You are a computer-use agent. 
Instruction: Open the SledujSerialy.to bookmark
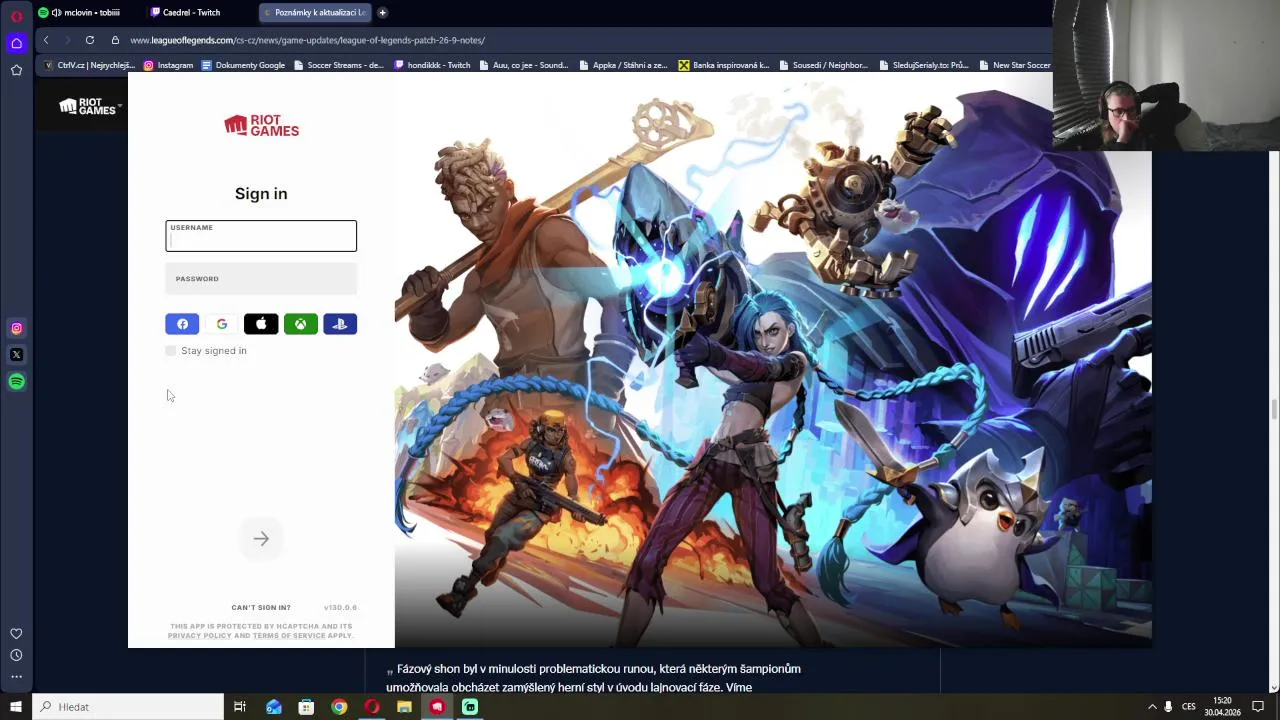click(x=924, y=65)
